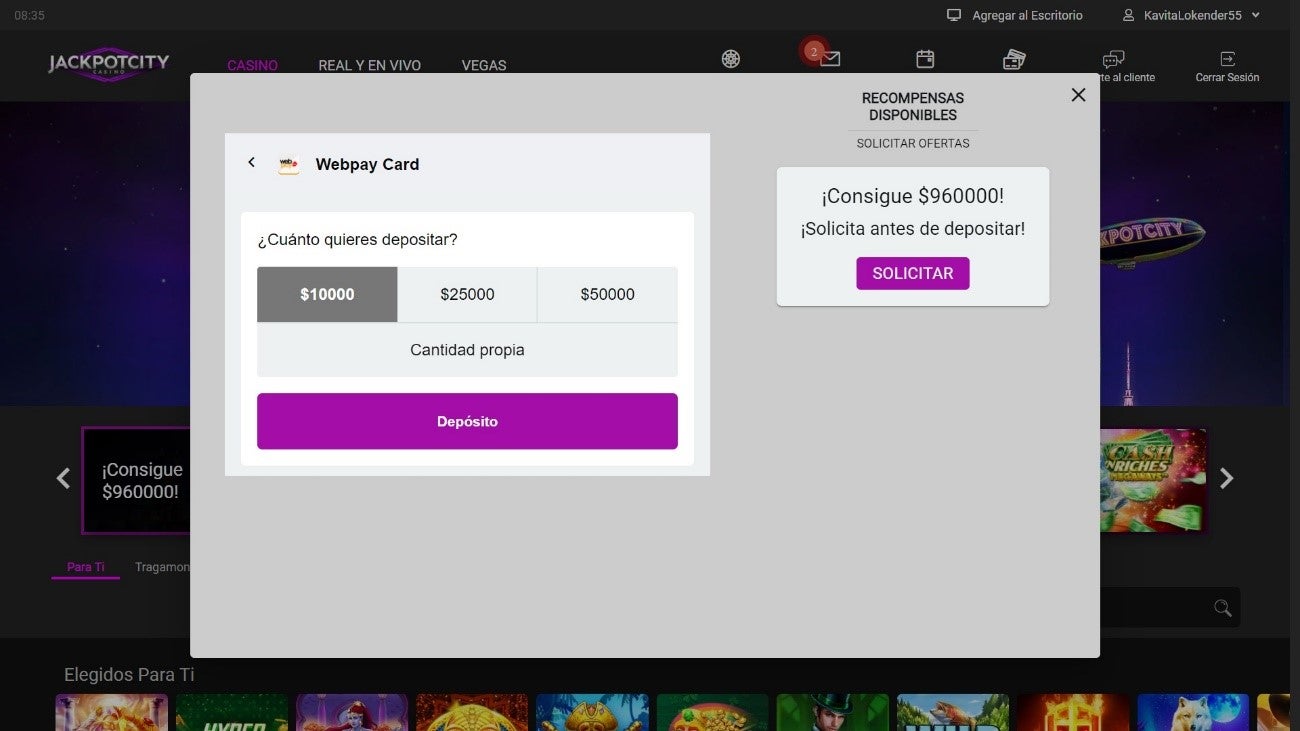Open customer support chat icon
The height and width of the screenshot is (731, 1300).
click(1113, 59)
